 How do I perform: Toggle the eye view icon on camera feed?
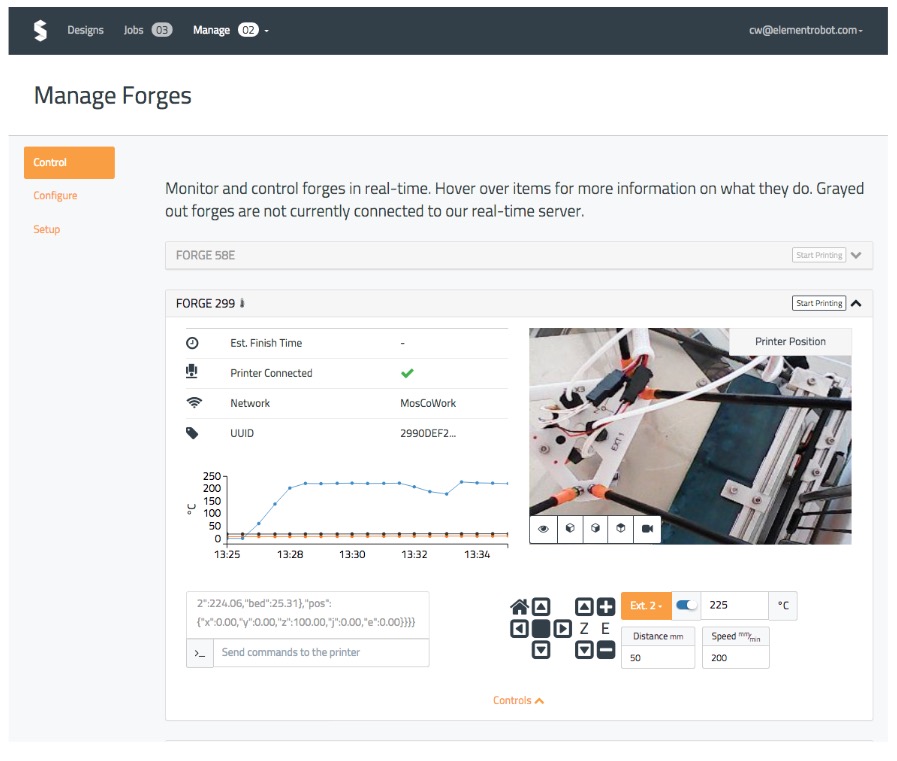pyautogui.click(x=543, y=529)
